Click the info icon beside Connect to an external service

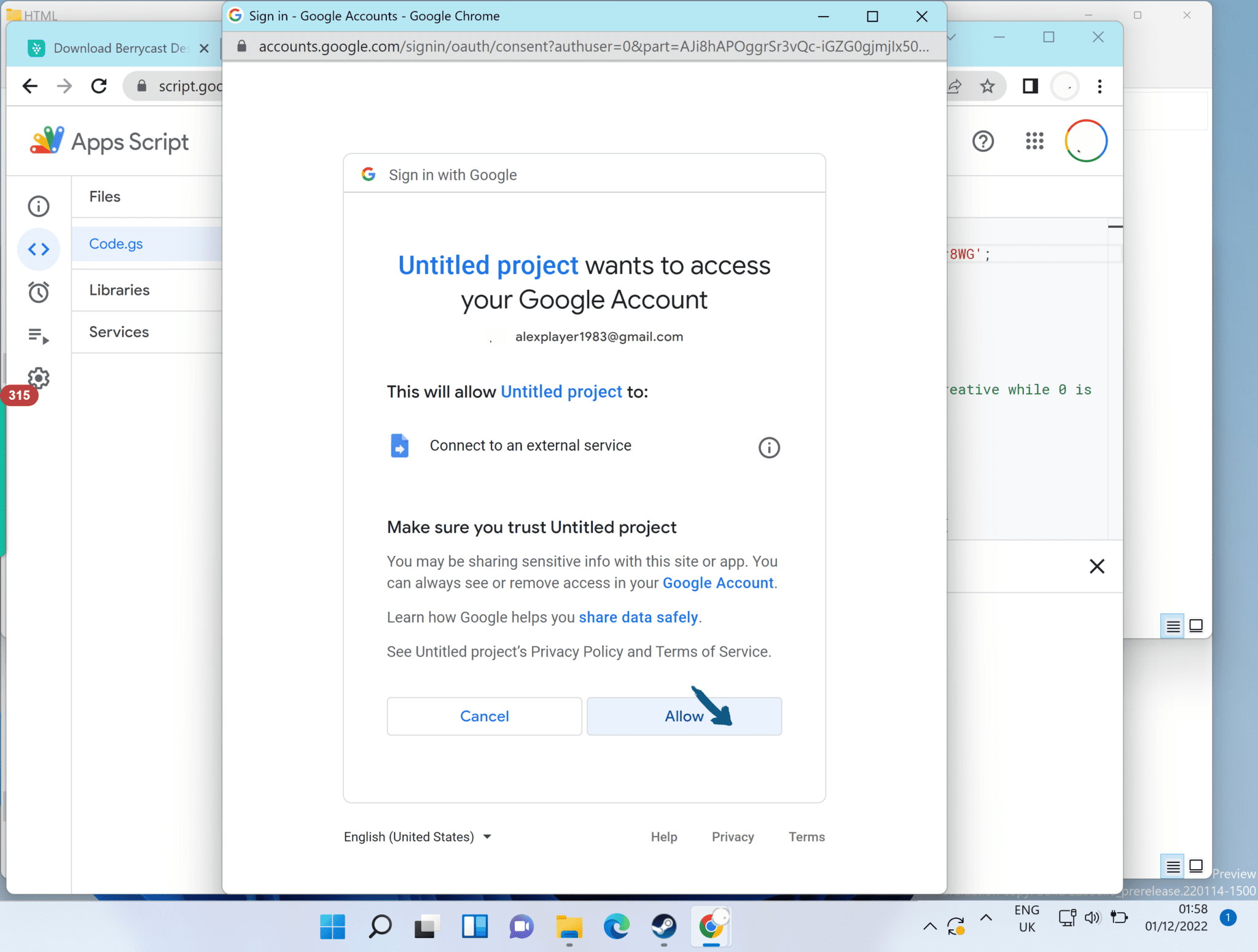(768, 447)
